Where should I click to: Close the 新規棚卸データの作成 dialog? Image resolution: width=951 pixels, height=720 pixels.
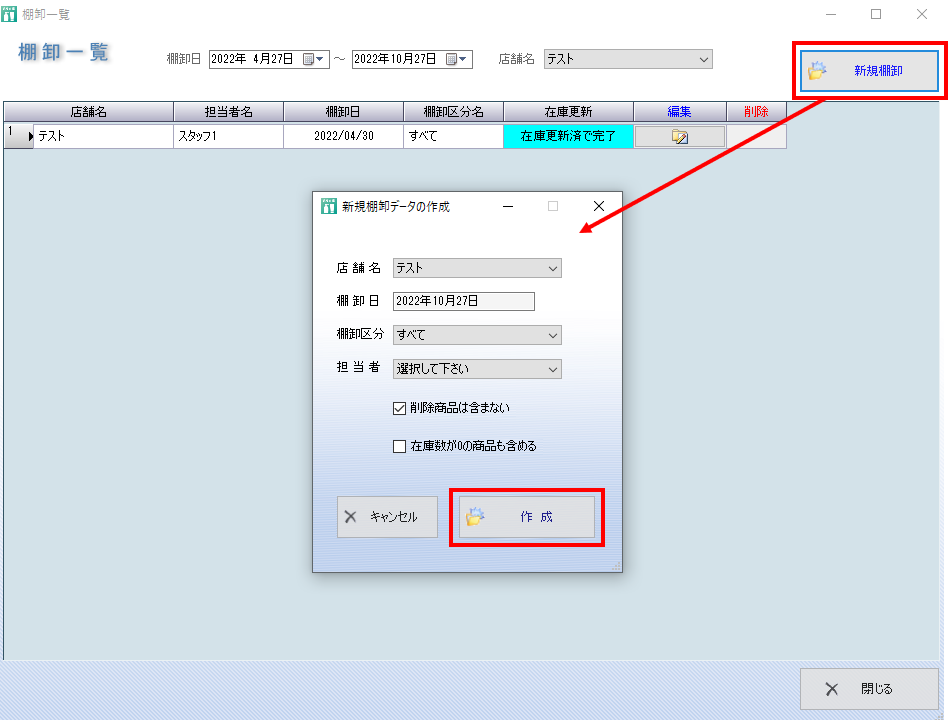click(599, 206)
